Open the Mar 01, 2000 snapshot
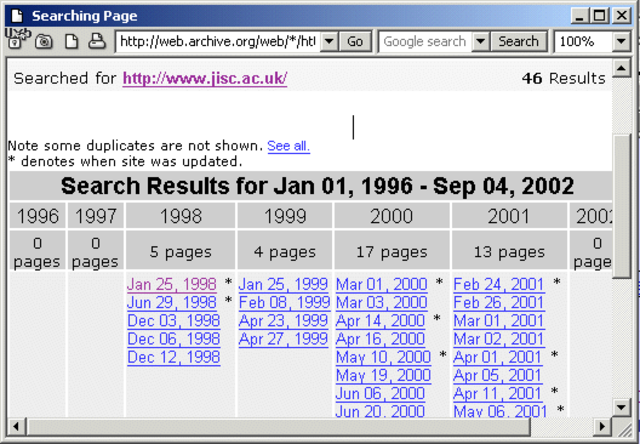This screenshot has height=444, width=640. click(x=382, y=284)
